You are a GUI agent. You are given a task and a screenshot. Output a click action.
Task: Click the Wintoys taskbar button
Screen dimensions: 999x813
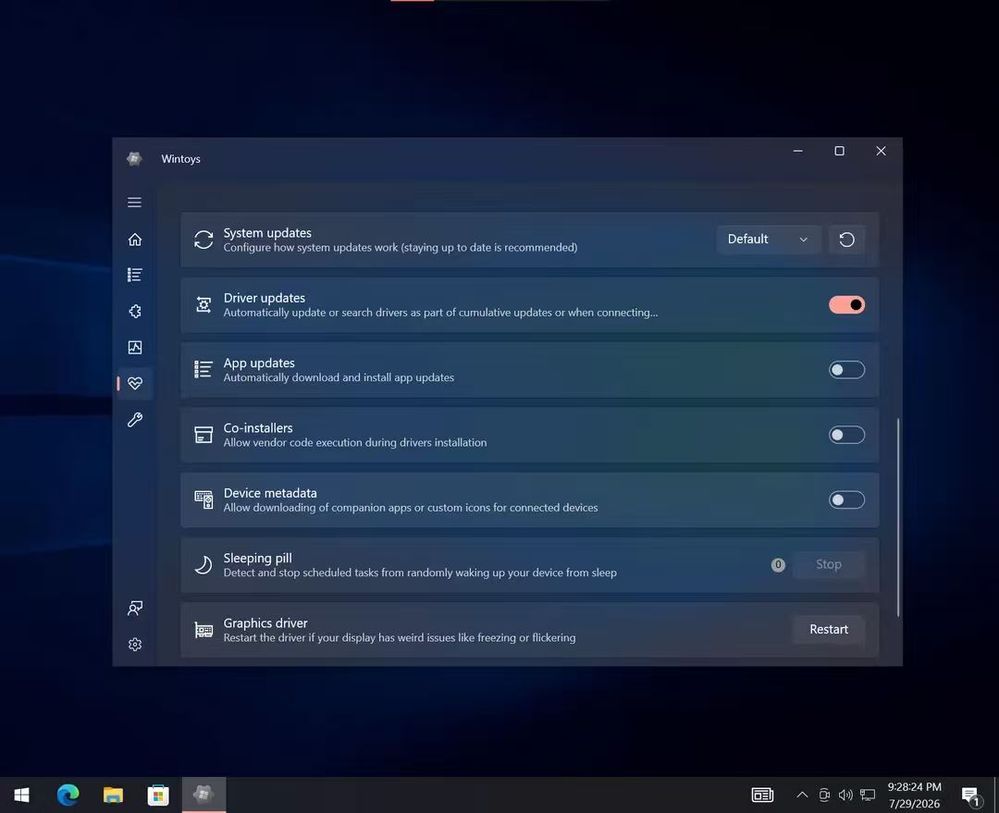click(x=203, y=795)
